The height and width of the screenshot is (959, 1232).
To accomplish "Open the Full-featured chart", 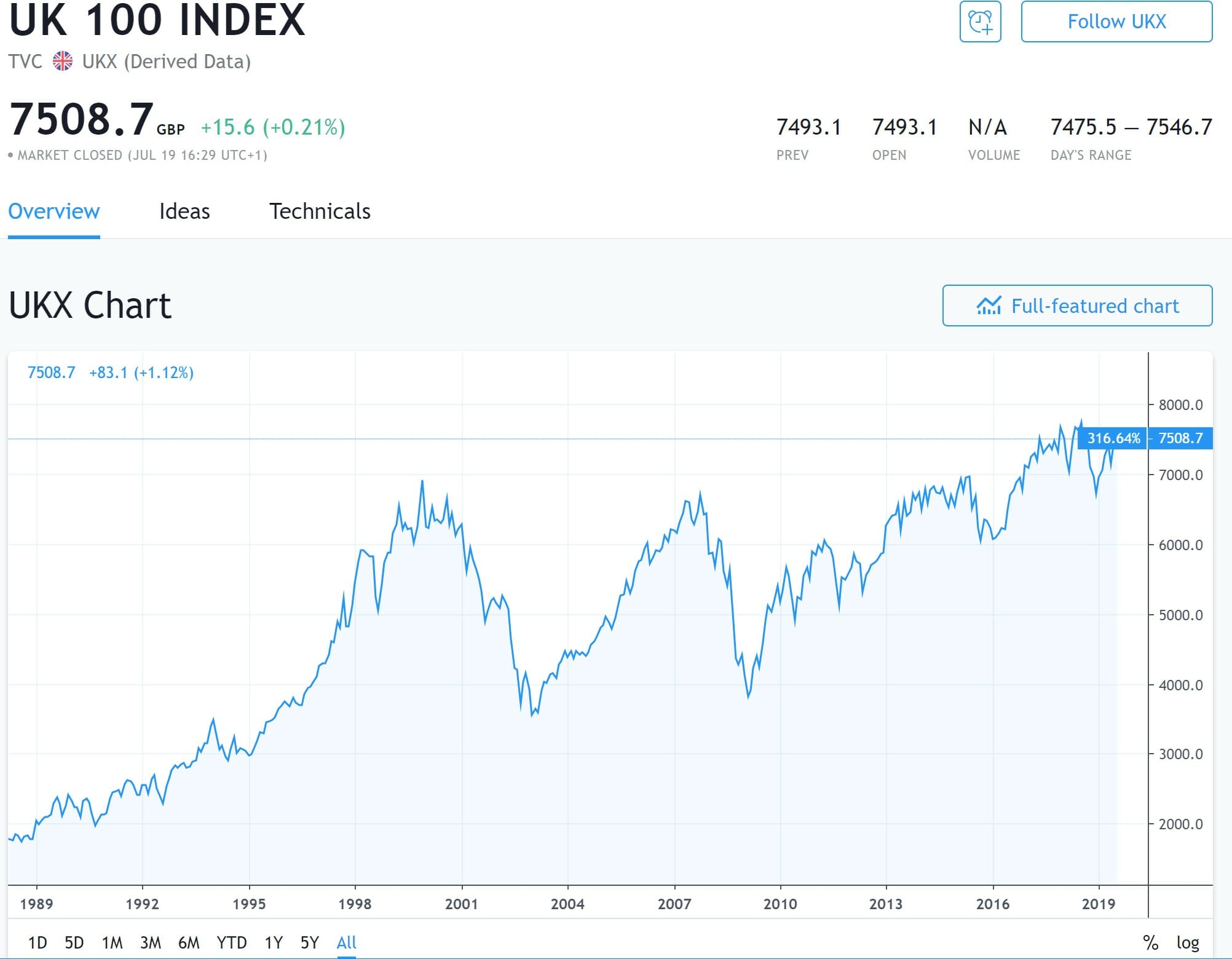I will [x=1077, y=306].
